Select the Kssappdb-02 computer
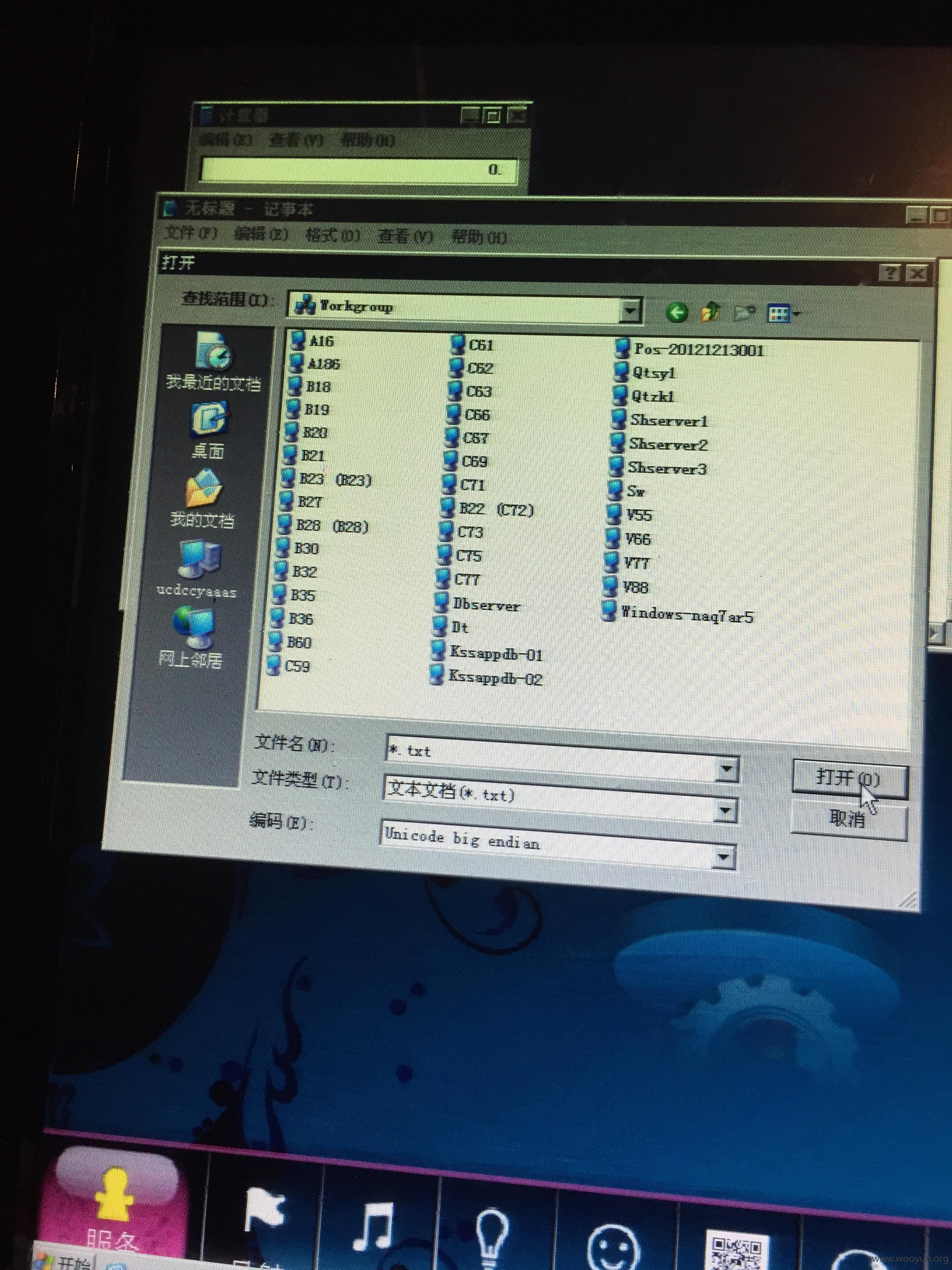Screen dimensions: 952x1270 tap(485, 677)
